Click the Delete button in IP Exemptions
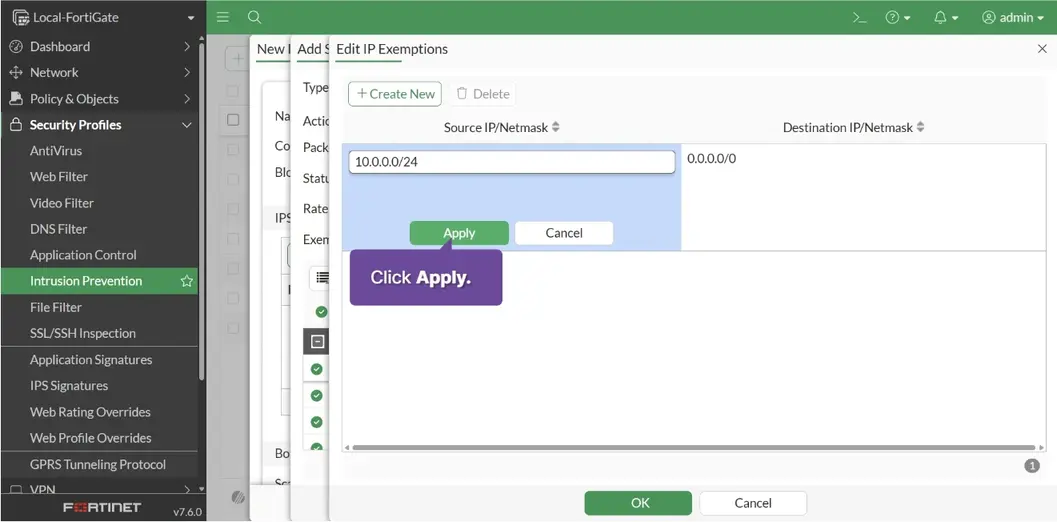Viewport: 1057px width, 522px height. pyautogui.click(x=483, y=94)
